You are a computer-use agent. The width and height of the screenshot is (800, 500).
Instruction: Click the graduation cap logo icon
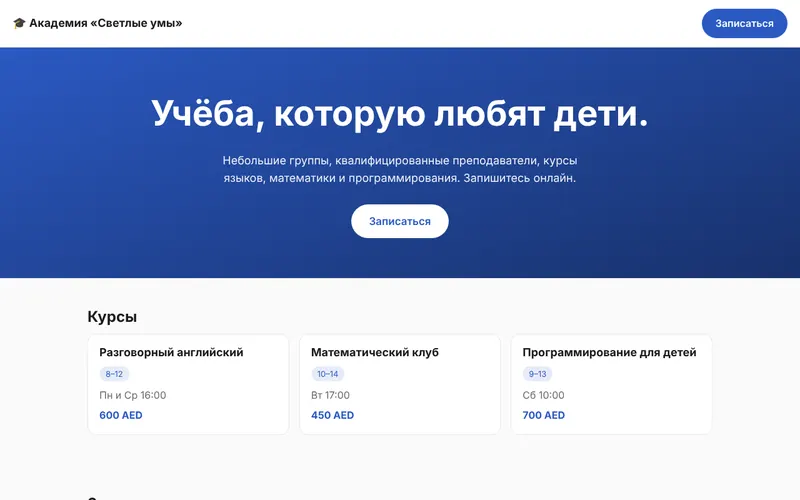pyautogui.click(x=19, y=23)
